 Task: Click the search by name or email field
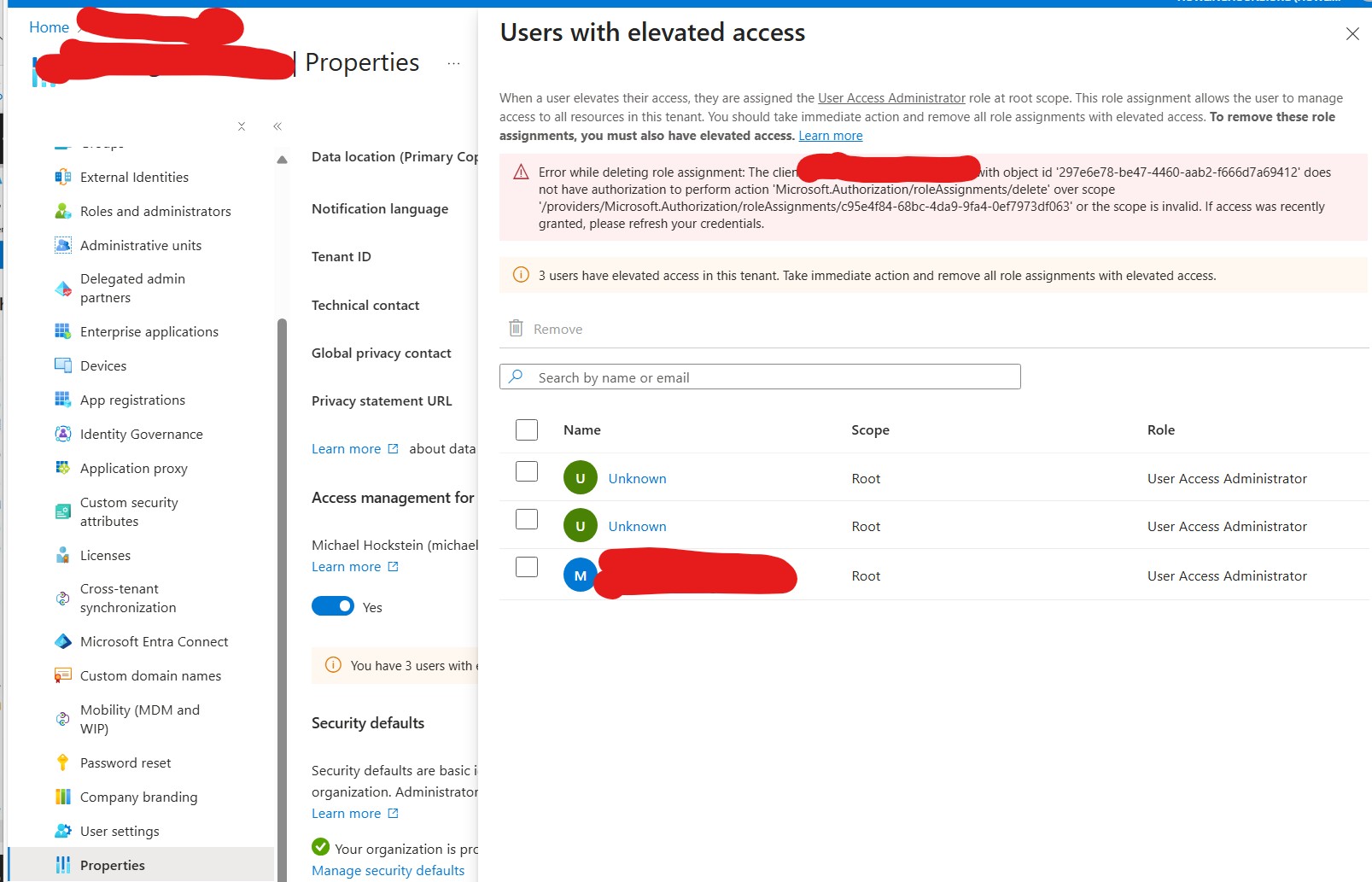pyautogui.click(x=760, y=377)
